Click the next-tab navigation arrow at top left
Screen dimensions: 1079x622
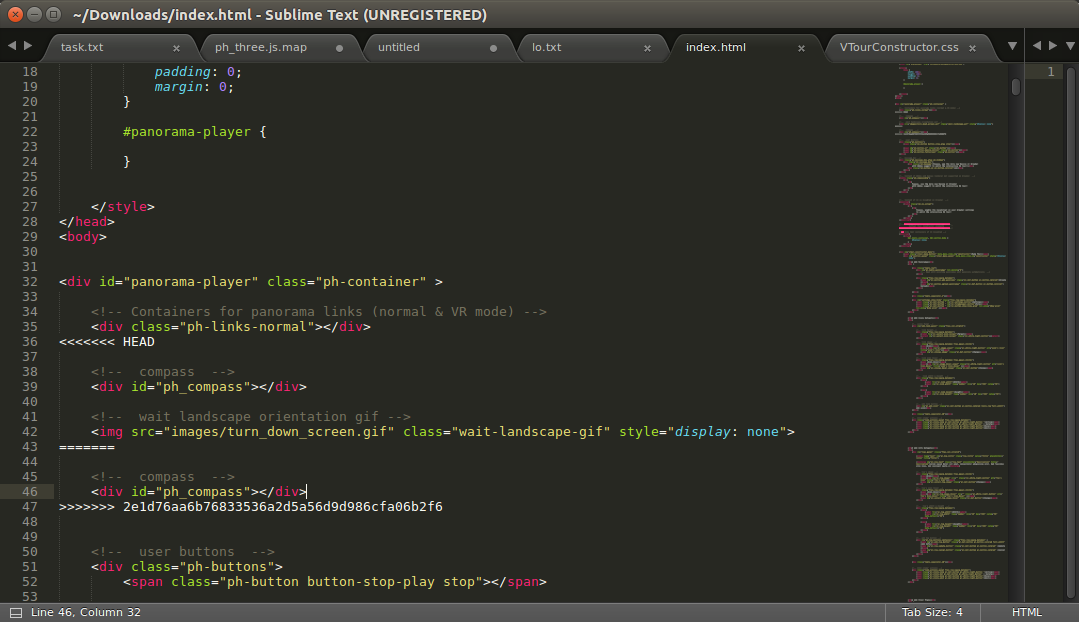tap(28, 45)
